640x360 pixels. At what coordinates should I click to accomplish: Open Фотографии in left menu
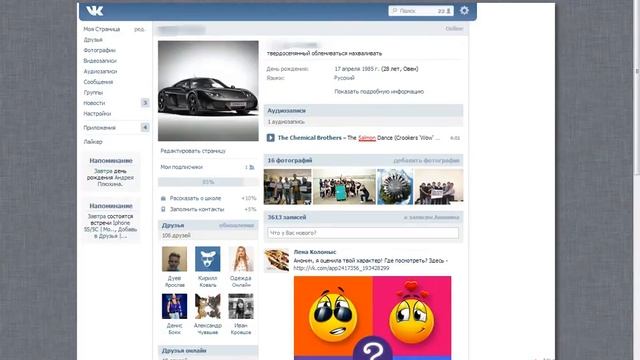point(100,50)
